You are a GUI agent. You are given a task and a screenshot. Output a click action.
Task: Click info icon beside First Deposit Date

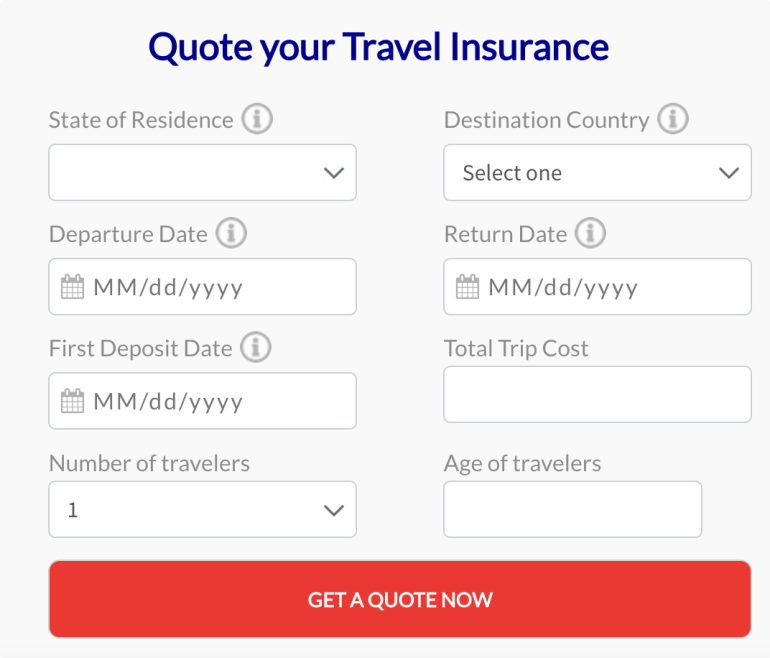coord(256,348)
